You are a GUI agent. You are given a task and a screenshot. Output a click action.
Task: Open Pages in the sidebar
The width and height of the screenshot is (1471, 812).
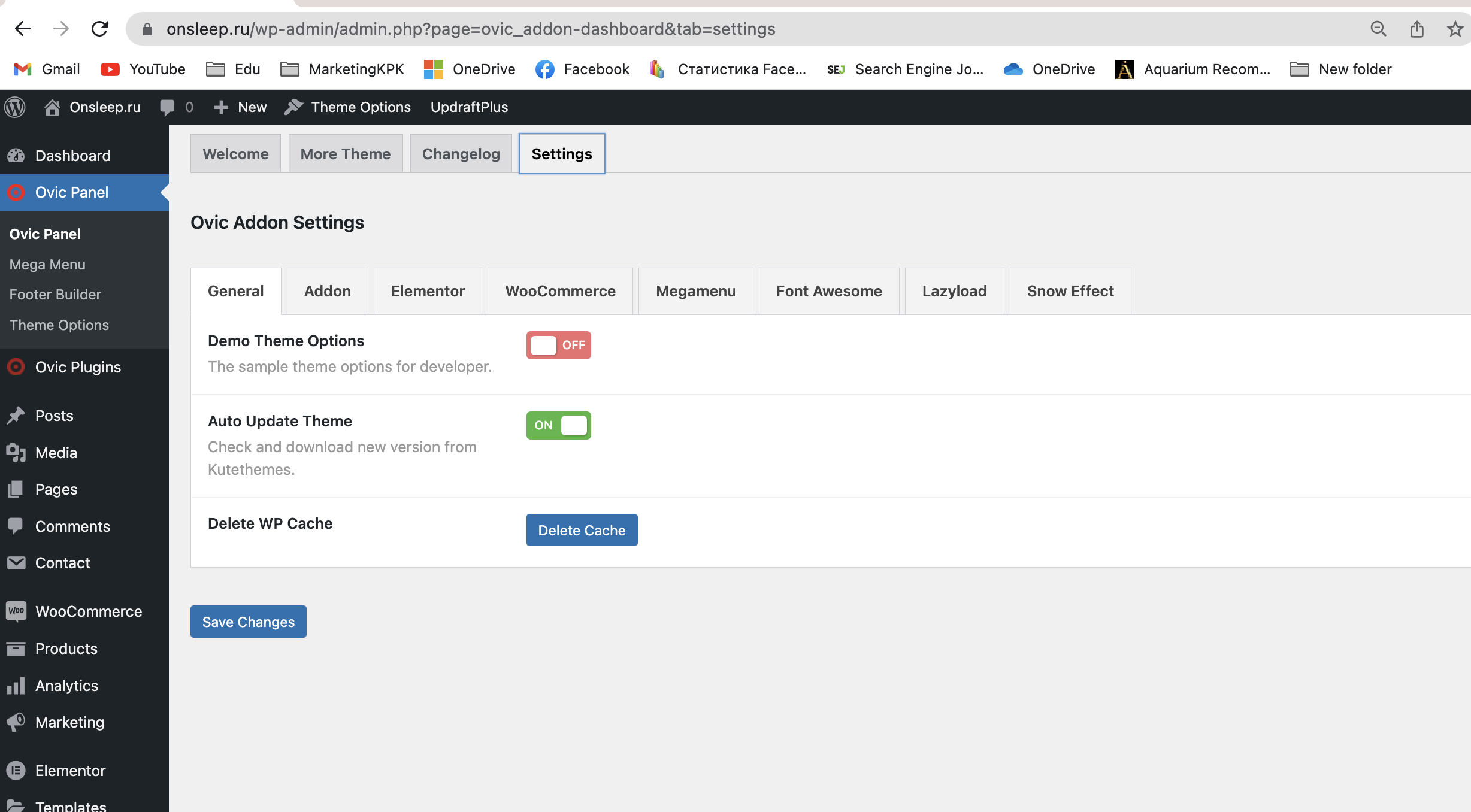[84, 489]
